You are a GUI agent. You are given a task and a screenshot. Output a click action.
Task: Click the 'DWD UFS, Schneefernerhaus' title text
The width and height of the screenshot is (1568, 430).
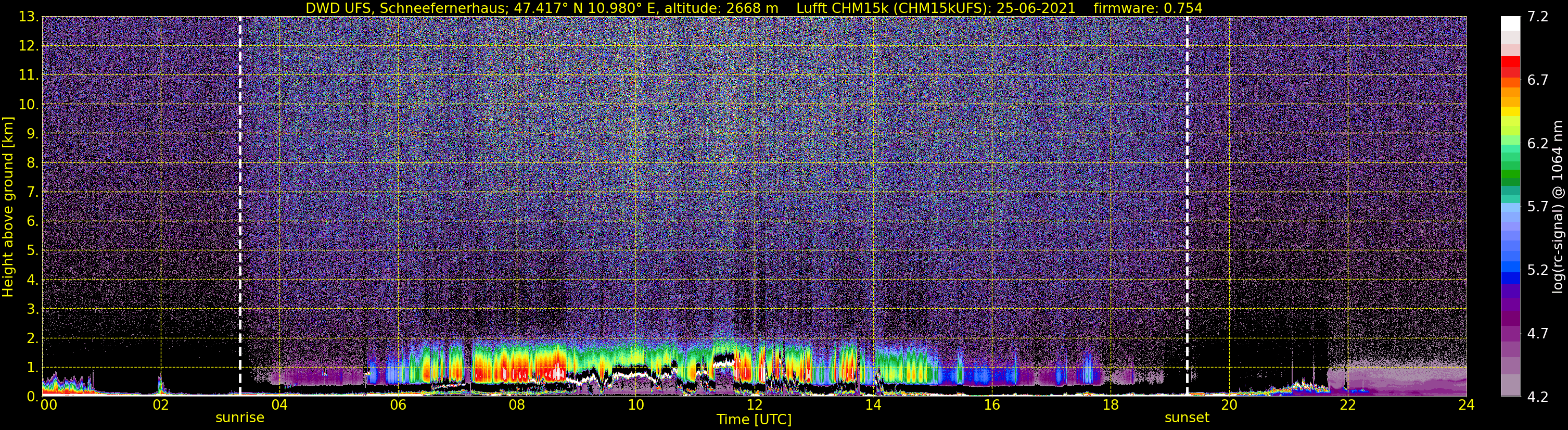(407, 8)
